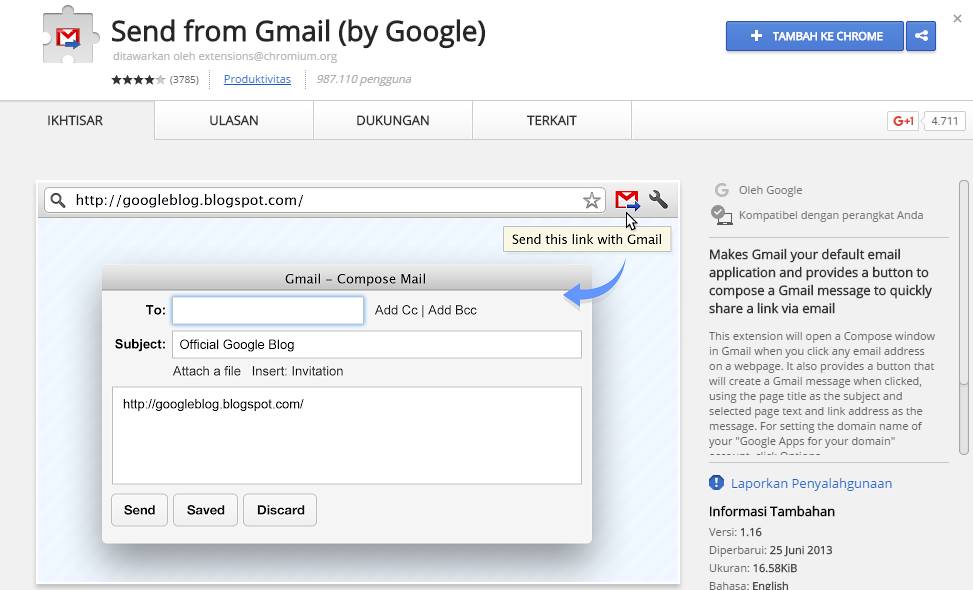Click Attach a file in the compose preview
Image resolution: width=973 pixels, height=590 pixels.
click(207, 371)
